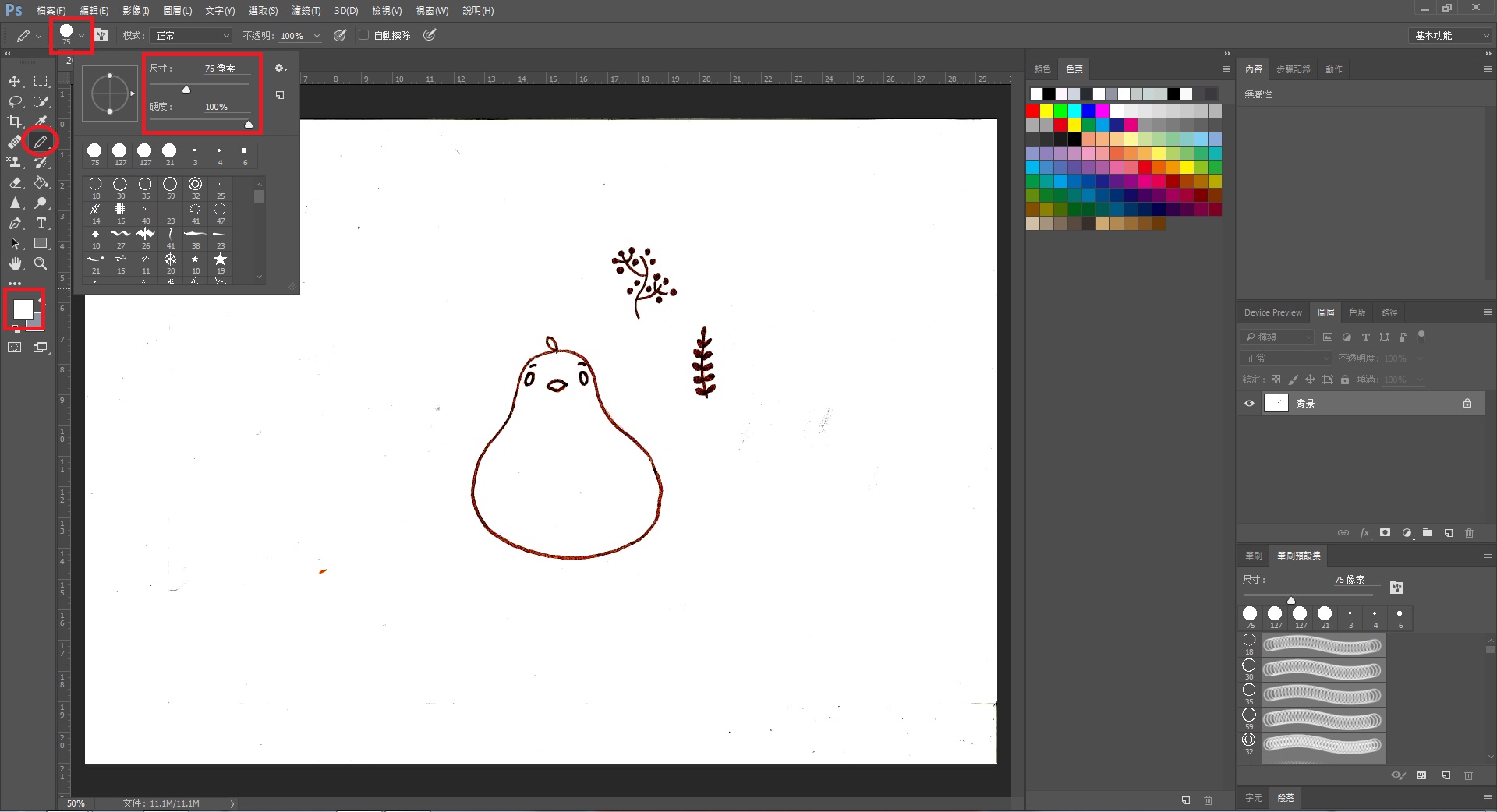Viewport: 1497px width, 812px height.
Task: Select the Clone Stamp tool
Action: [15, 162]
